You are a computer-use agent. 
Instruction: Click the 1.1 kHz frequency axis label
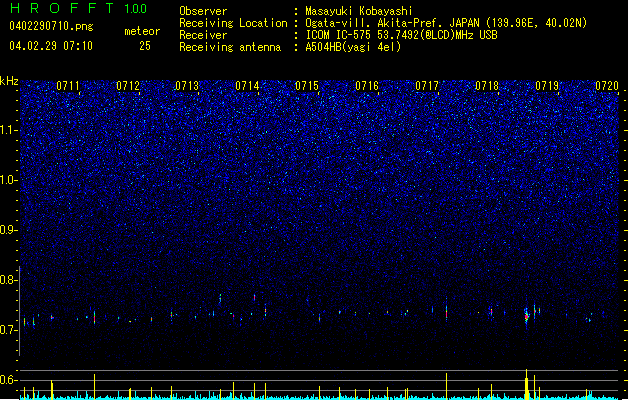pyautogui.click(x=8, y=130)
